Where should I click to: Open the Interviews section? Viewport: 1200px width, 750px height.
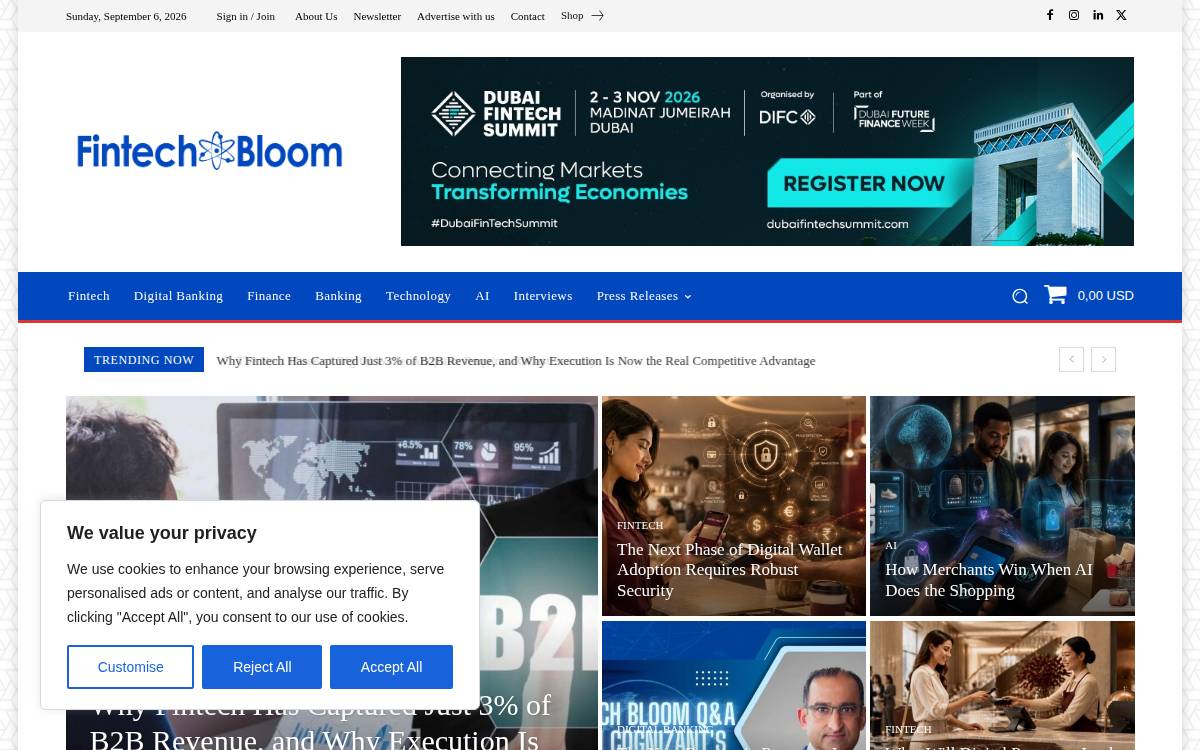click(543, 296)
